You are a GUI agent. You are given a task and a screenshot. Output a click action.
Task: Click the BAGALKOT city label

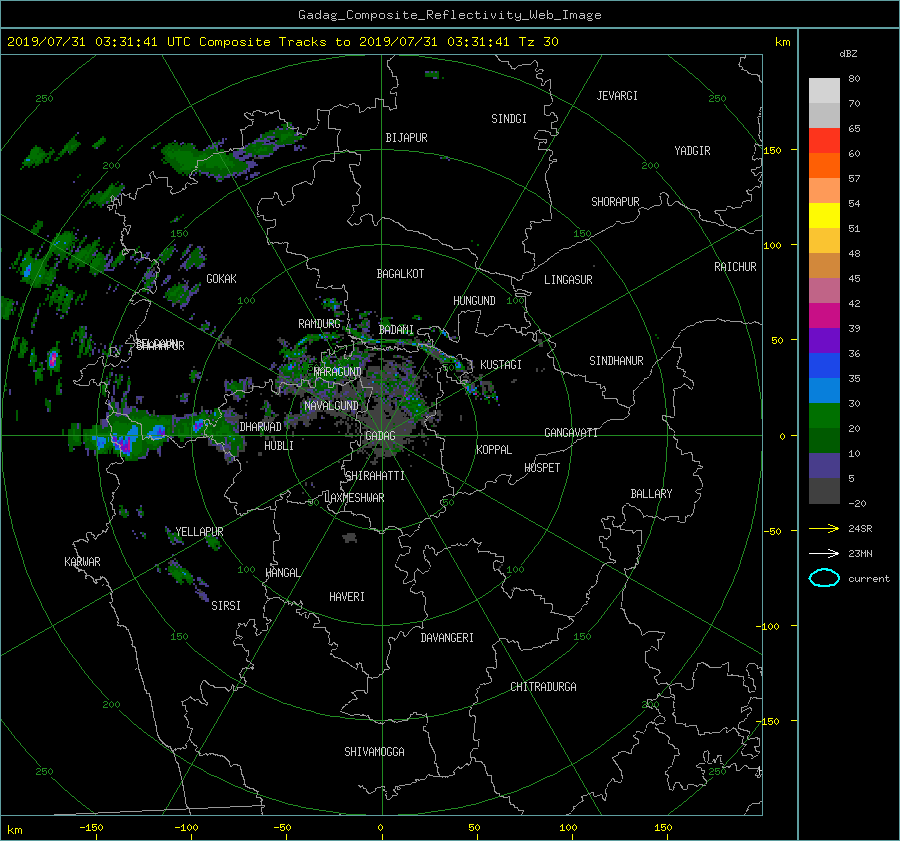(x=400, y=274)
